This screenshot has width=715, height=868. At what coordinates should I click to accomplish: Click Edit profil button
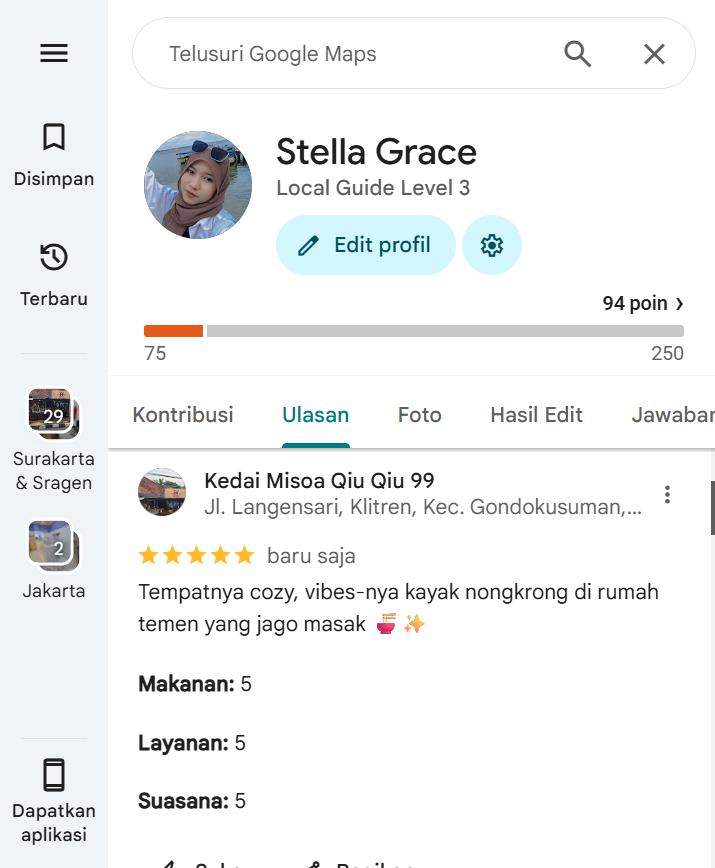coord(365,245)
